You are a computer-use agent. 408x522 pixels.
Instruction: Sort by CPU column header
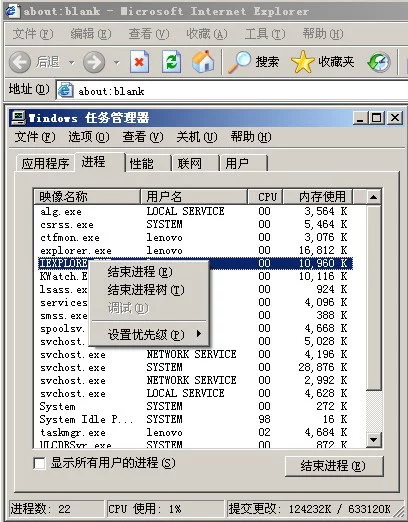point(266,196)
